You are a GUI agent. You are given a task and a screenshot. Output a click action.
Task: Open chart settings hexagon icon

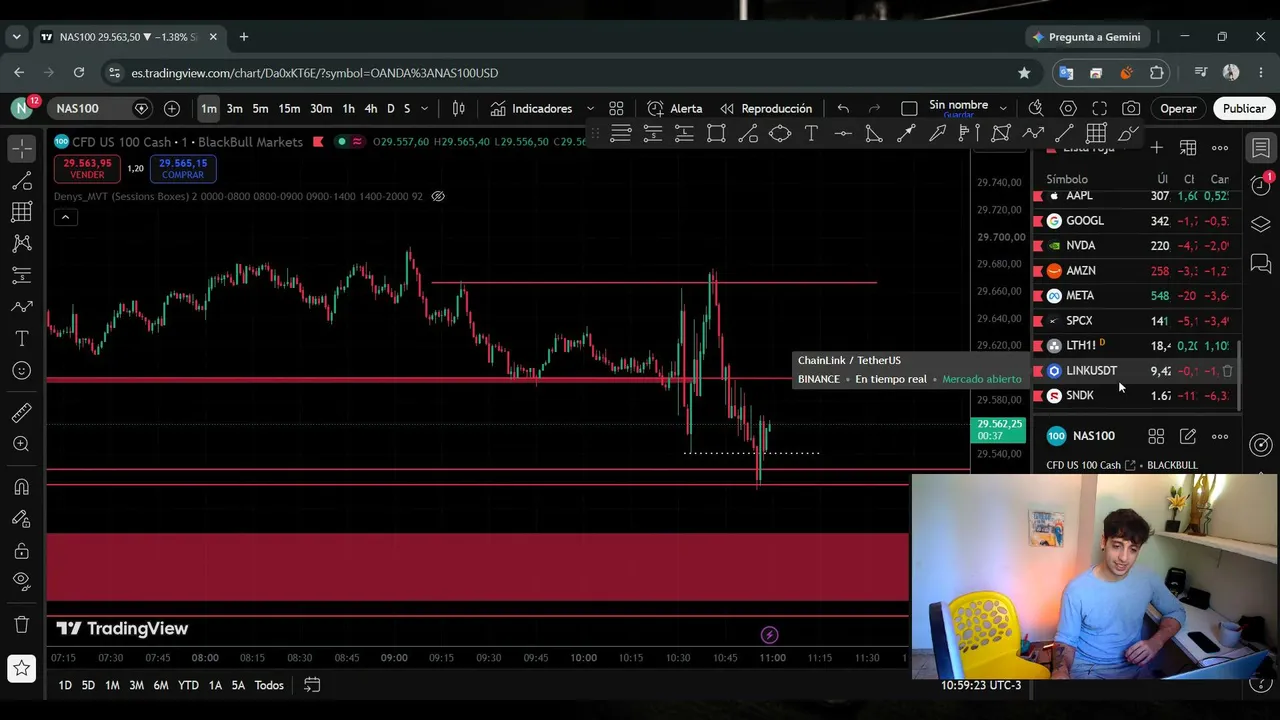tap(1068, 108)
